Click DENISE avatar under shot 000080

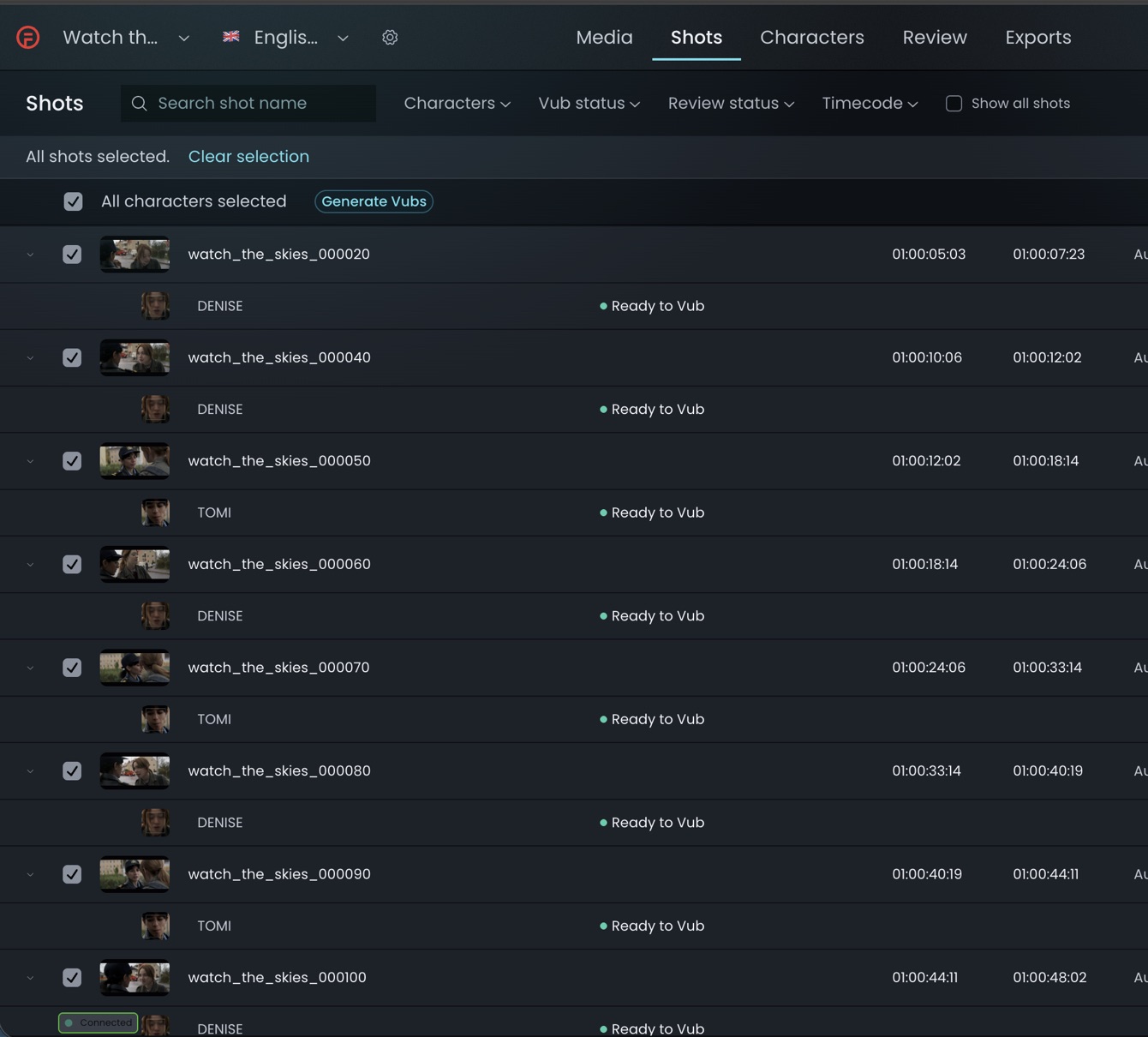click(x=155, y=822)
